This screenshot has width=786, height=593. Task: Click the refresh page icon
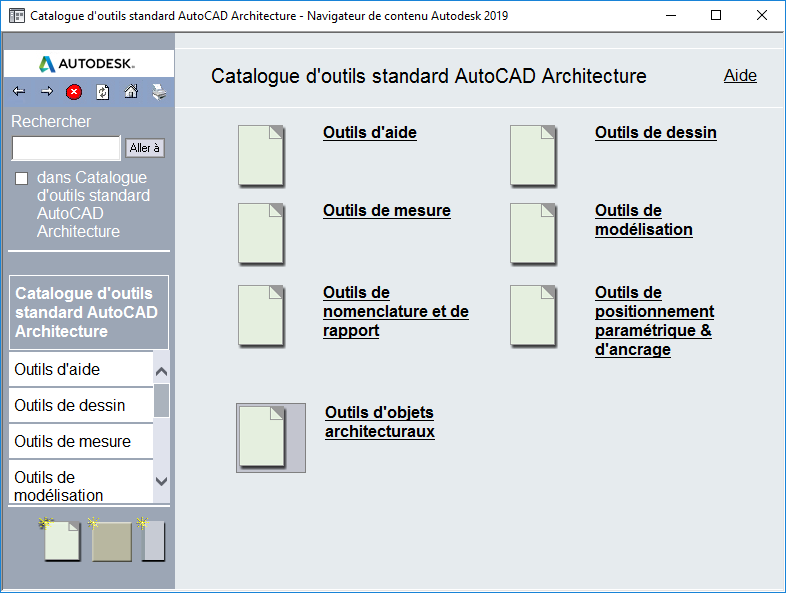point(103,92)
